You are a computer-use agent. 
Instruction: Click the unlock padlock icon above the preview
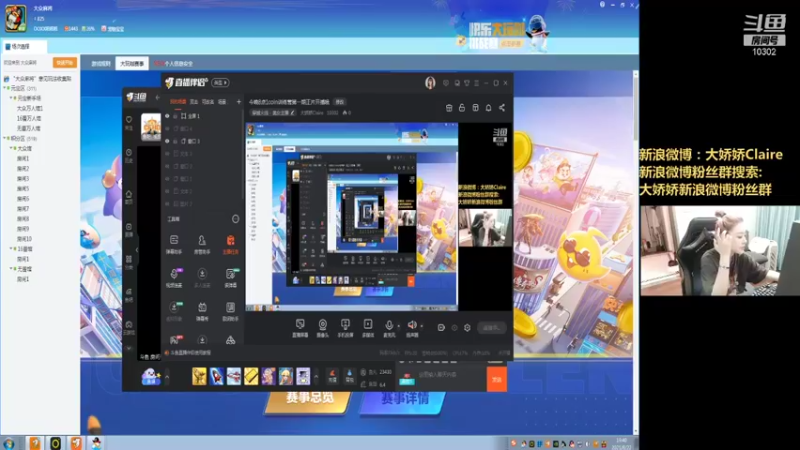pyautogui.click(x=462, y=108)
